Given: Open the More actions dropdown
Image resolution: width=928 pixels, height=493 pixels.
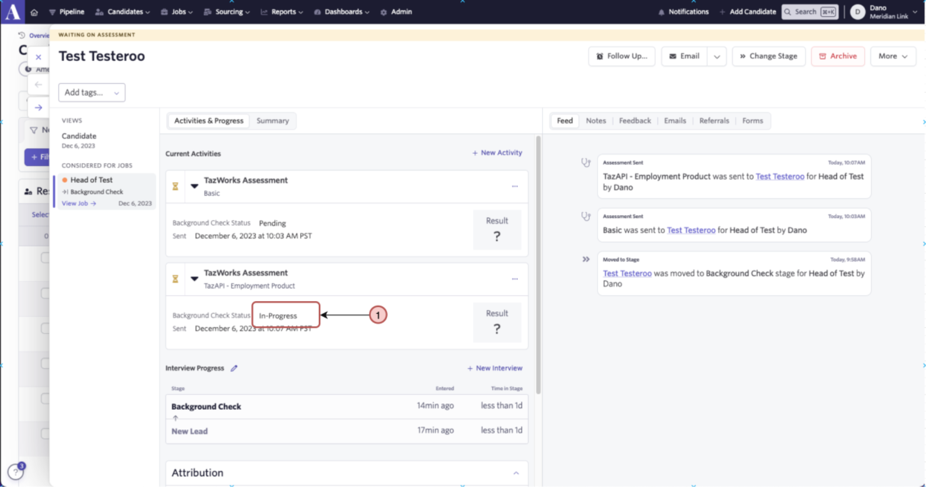Looking at the screenshot, I should [x=892, y=56].
